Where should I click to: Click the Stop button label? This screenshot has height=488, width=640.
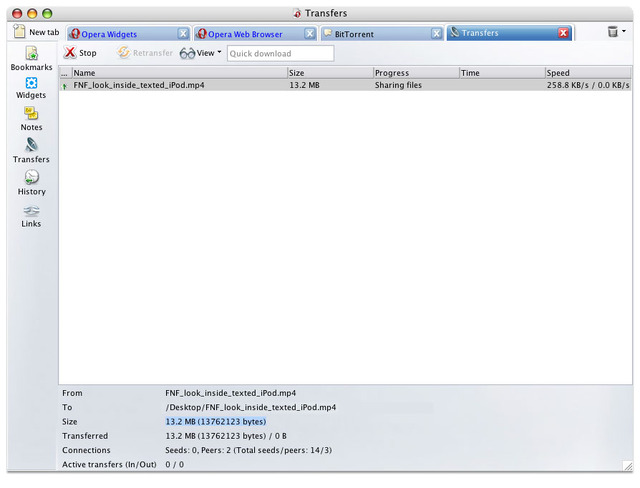tap(88, 53)
